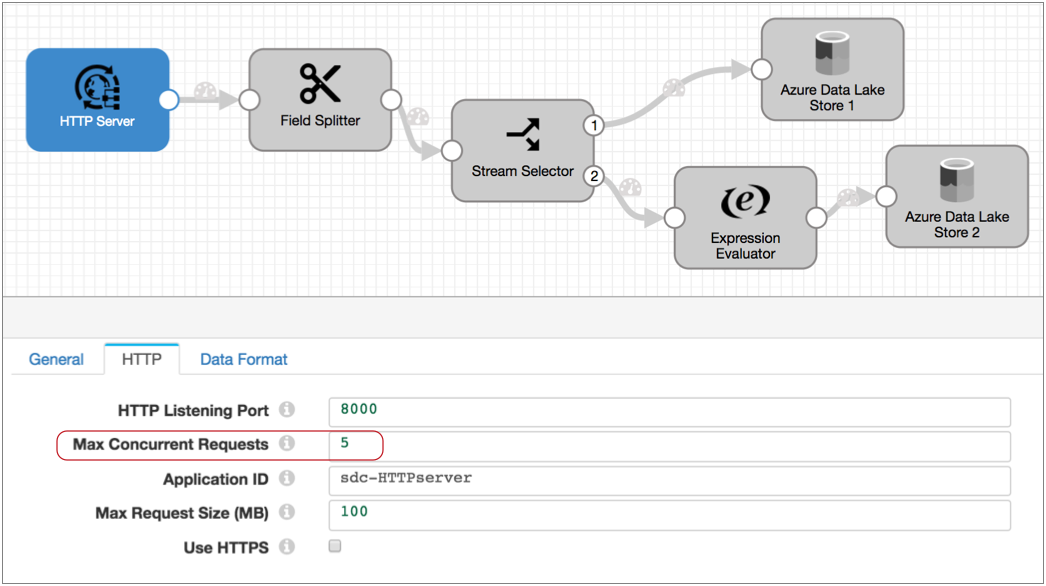
Task: Select Azure Data Lake Store 1 destination
Action: 832,70
